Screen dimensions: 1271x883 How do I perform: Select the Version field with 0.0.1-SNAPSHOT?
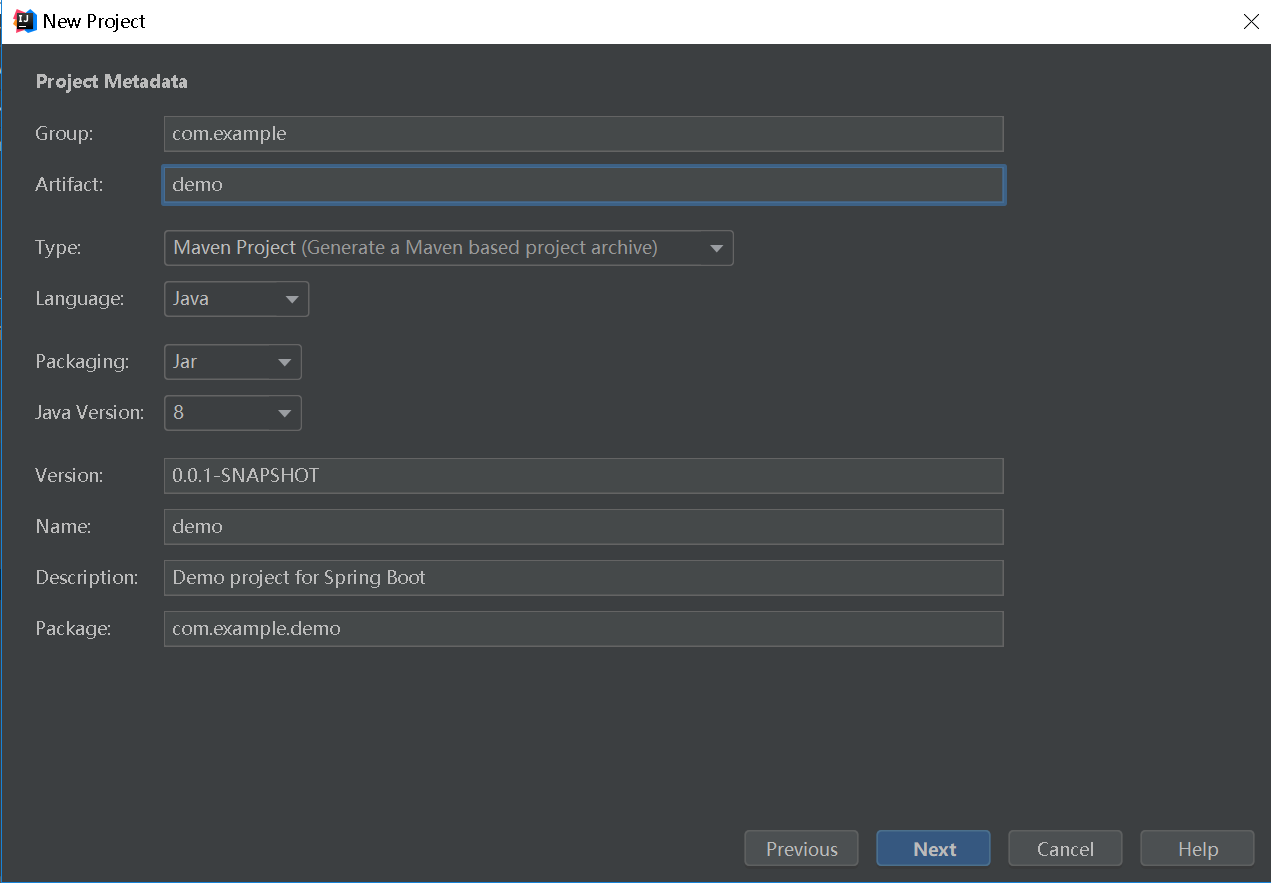[583, 476]
